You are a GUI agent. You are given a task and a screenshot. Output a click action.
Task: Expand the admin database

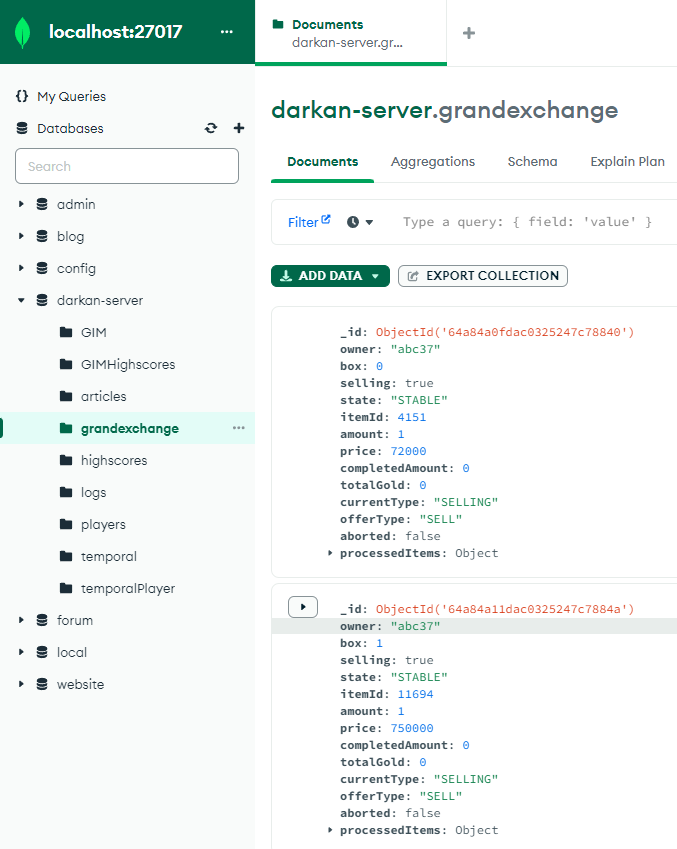pos(21,204)
